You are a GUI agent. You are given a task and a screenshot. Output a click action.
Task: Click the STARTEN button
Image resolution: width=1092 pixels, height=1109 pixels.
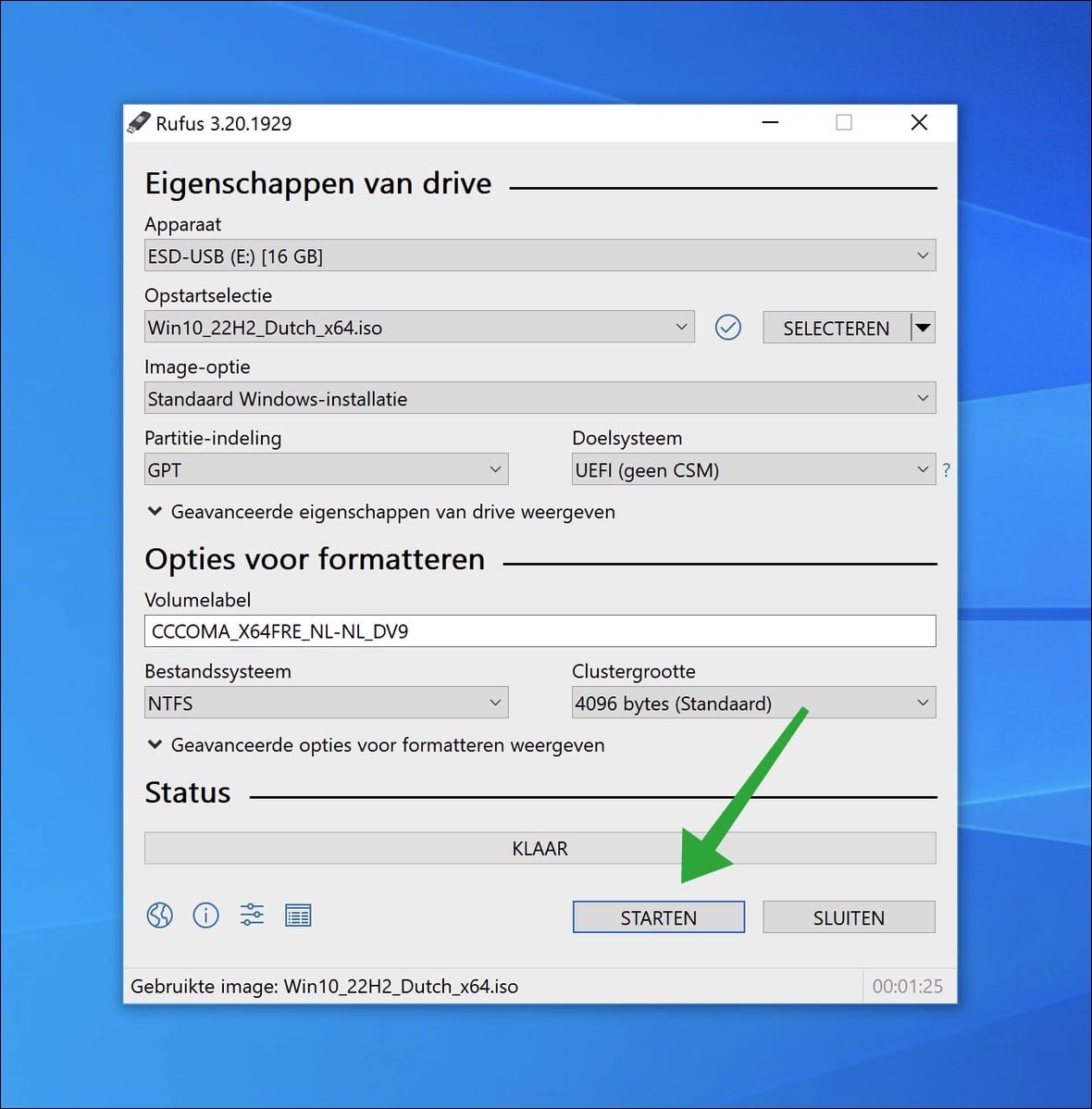tap(658, 916)
